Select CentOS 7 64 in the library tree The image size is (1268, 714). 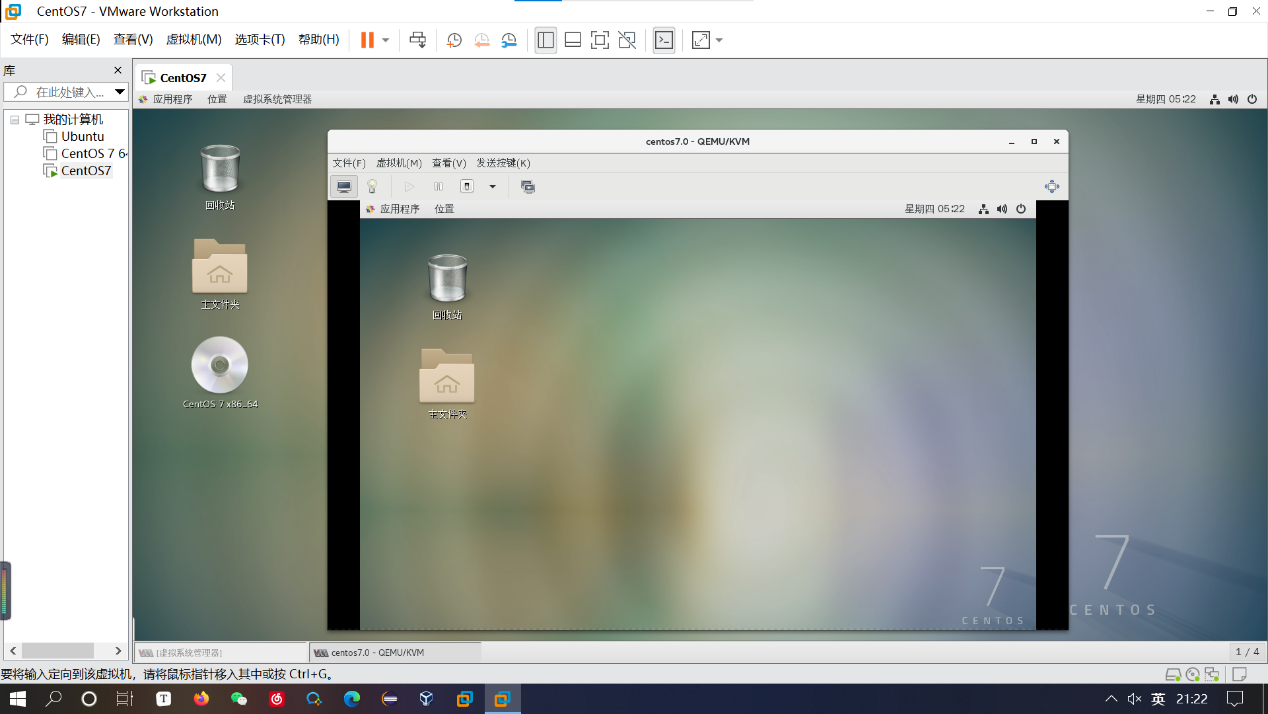(x=86, y=154)
